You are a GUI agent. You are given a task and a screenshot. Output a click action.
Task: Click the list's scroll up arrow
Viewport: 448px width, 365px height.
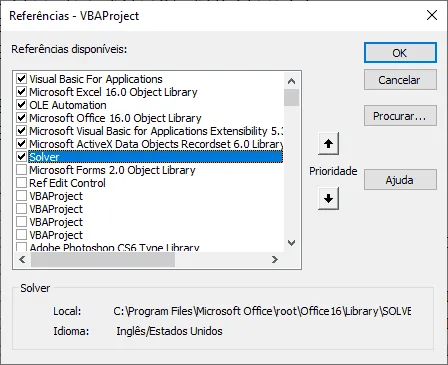(291, 81)
